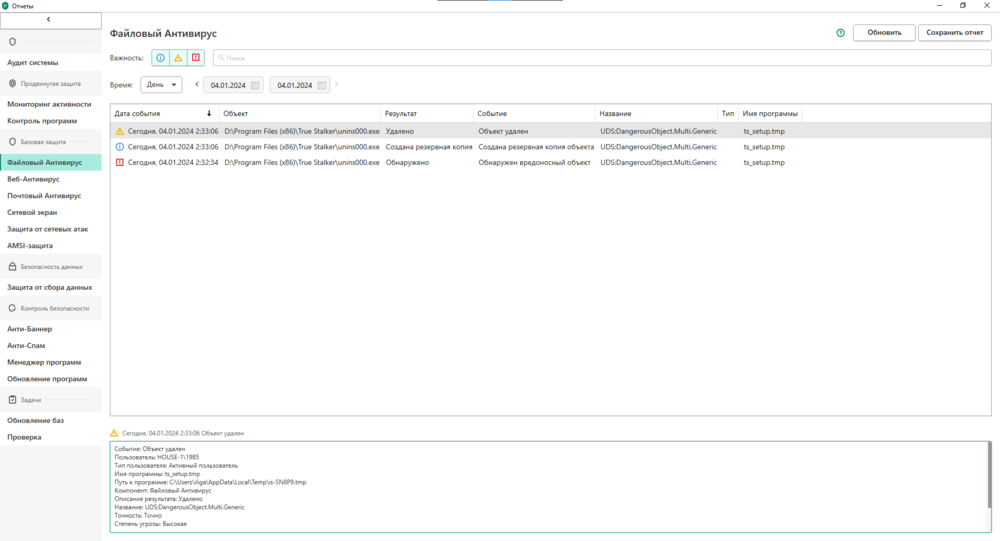Click the Обновить button

[883, 33]
